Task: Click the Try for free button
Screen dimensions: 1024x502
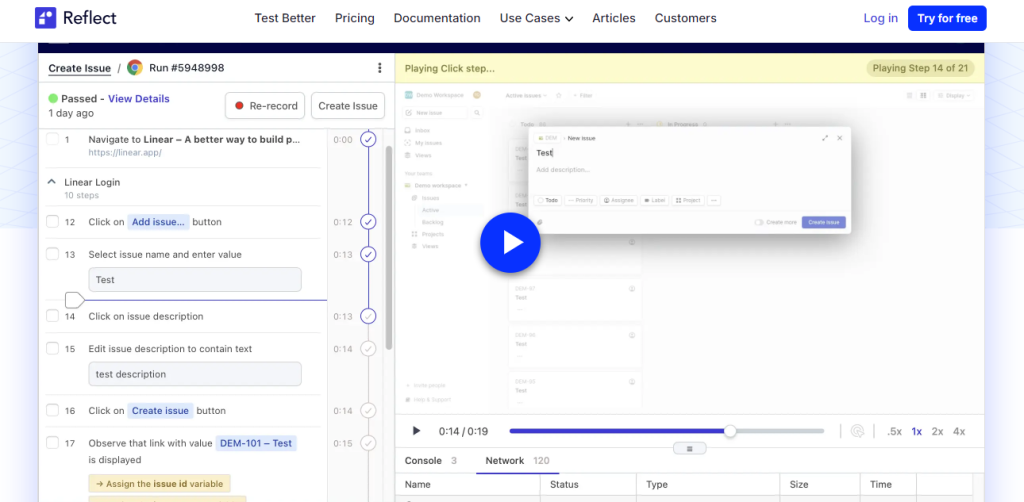Action: point(947,18)
